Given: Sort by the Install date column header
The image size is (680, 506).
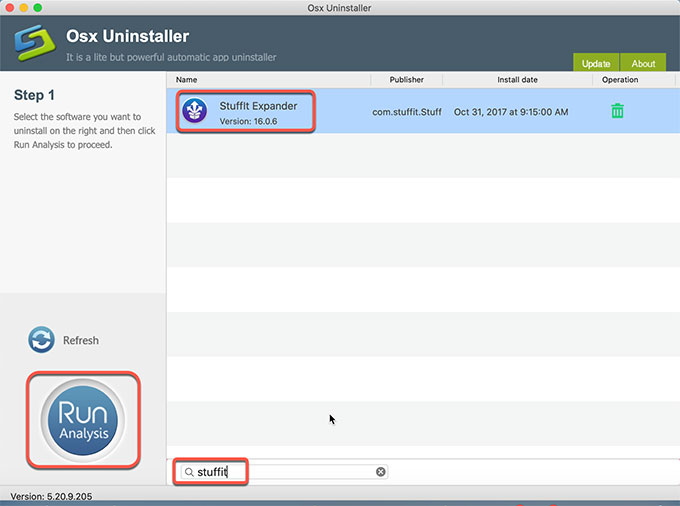Looking at the screenshot, I should pos(517,80).
